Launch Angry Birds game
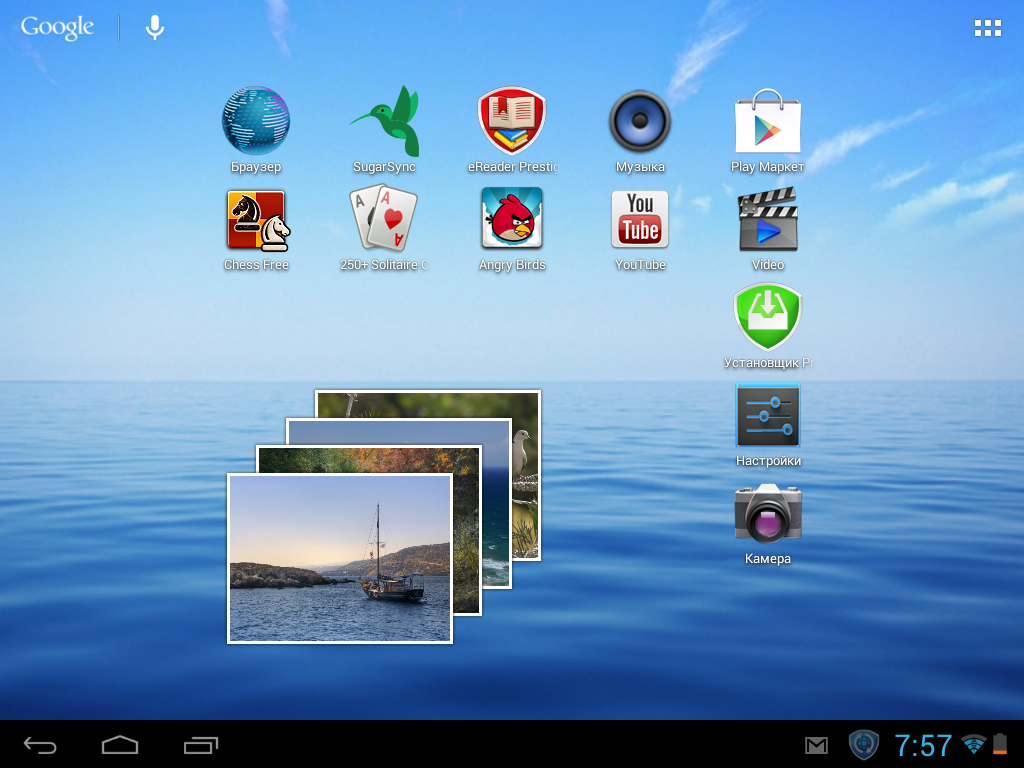The width and height of the screenshot is (1024, 768). click(x=512, y=218)
